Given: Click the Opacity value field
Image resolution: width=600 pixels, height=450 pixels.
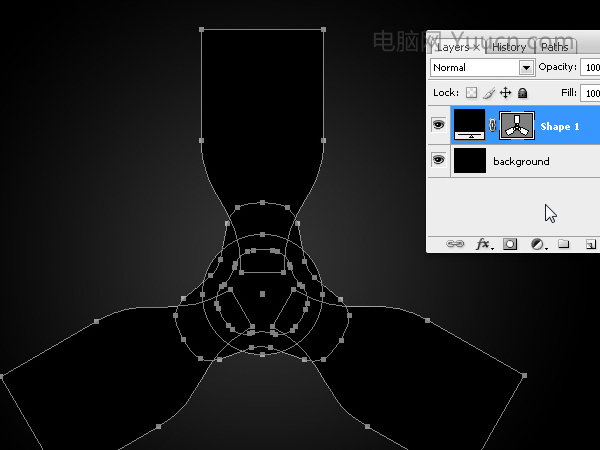Looking at the screenshot, I should tap(590, 67).
